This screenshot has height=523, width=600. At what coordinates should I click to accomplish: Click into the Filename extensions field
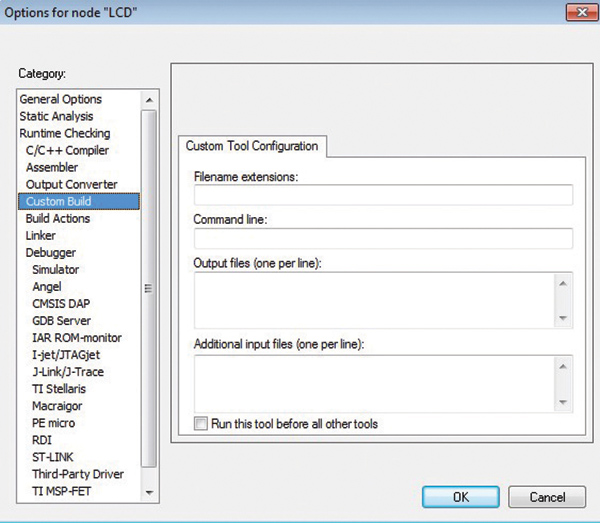coord(383,195)
